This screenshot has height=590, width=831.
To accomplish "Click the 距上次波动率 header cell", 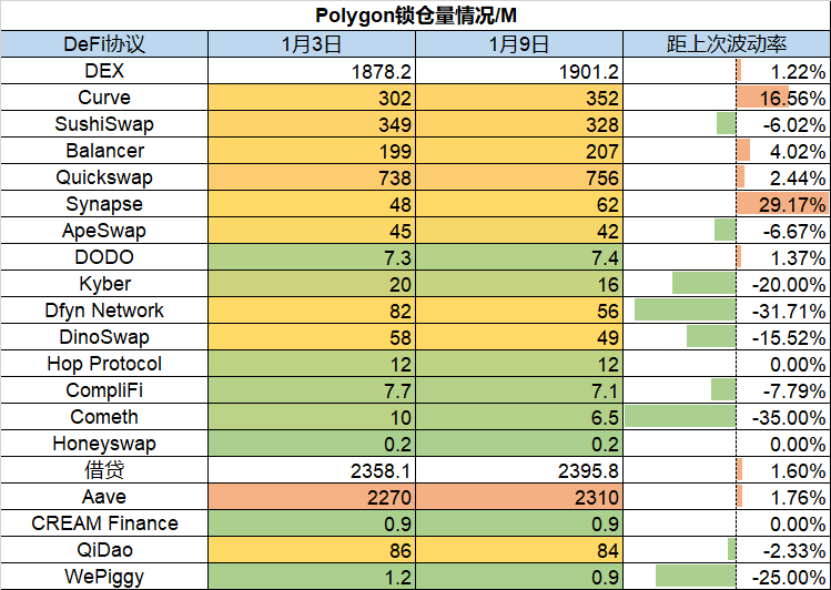I will 727,44.
